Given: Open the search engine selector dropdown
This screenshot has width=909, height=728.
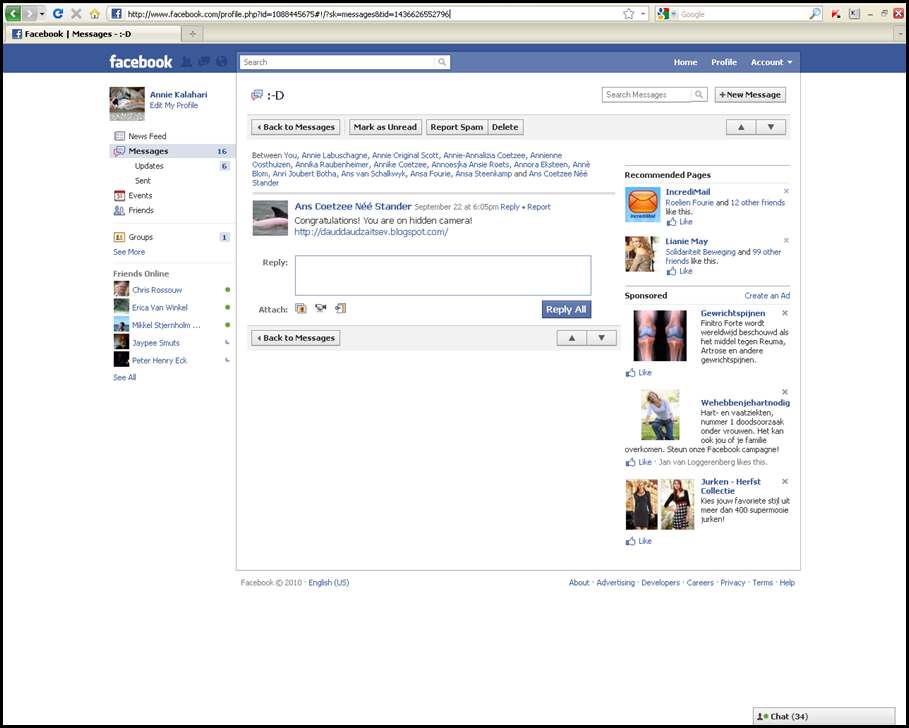Looking at the screenshot, I should [x=667, y=14].
